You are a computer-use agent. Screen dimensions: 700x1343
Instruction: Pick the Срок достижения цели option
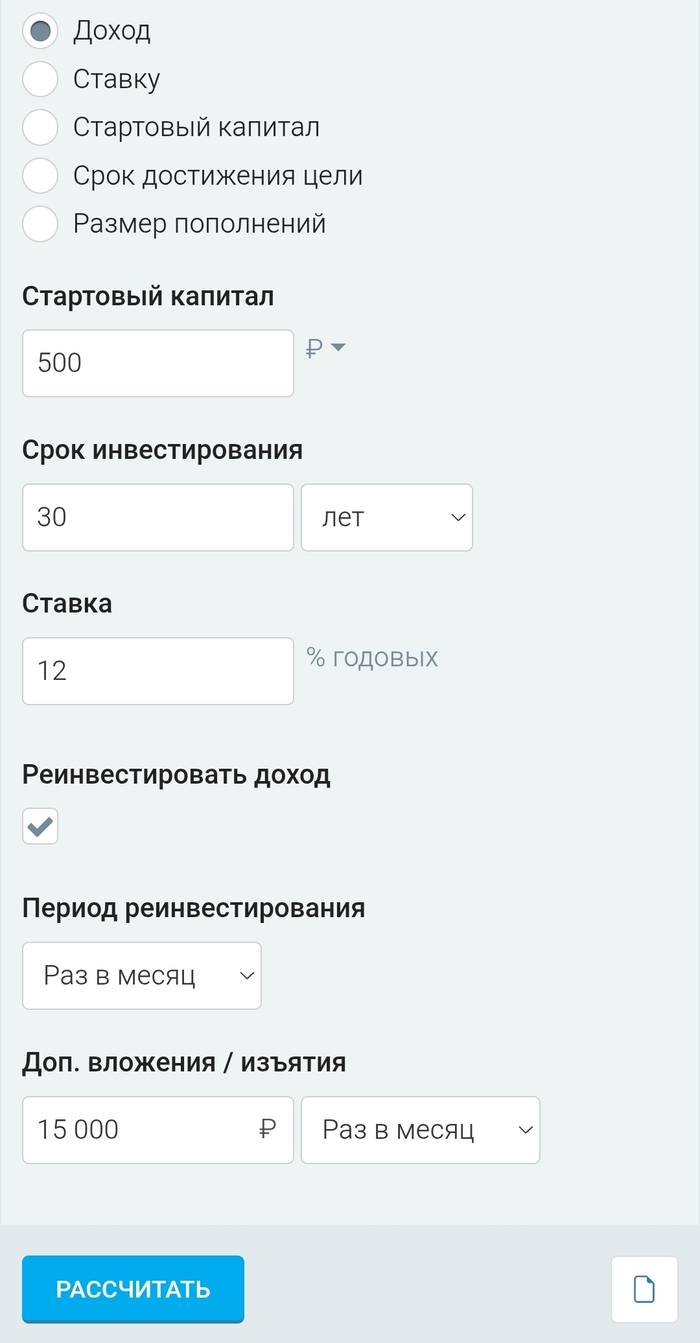40,176
